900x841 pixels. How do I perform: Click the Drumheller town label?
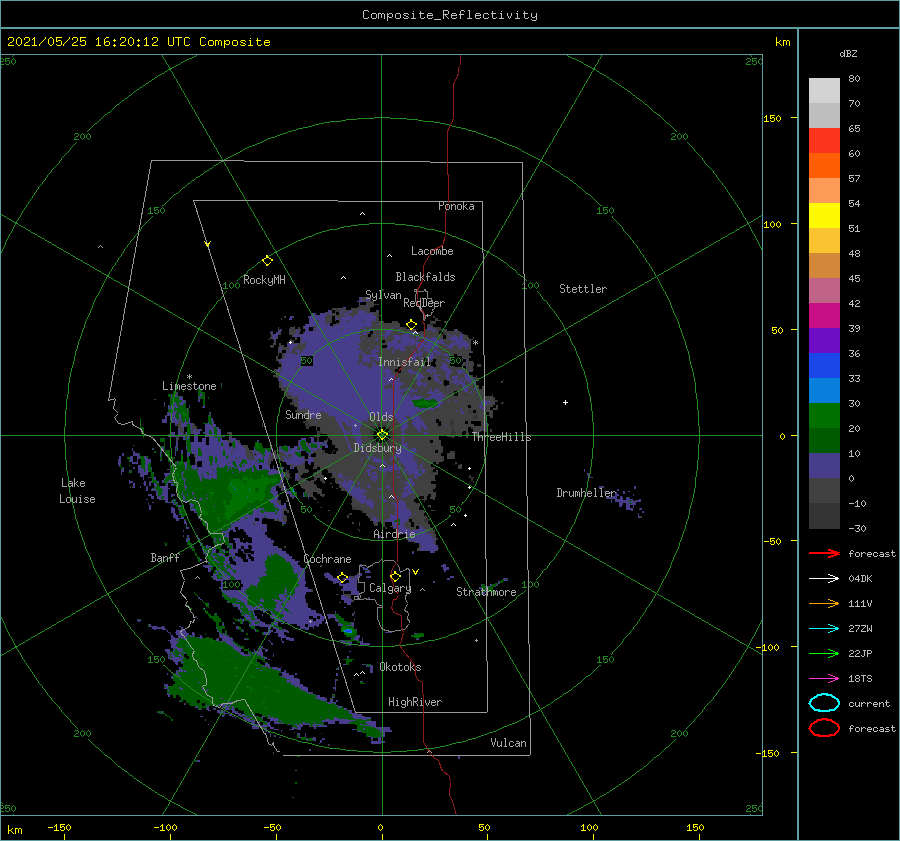coord(586,493)
